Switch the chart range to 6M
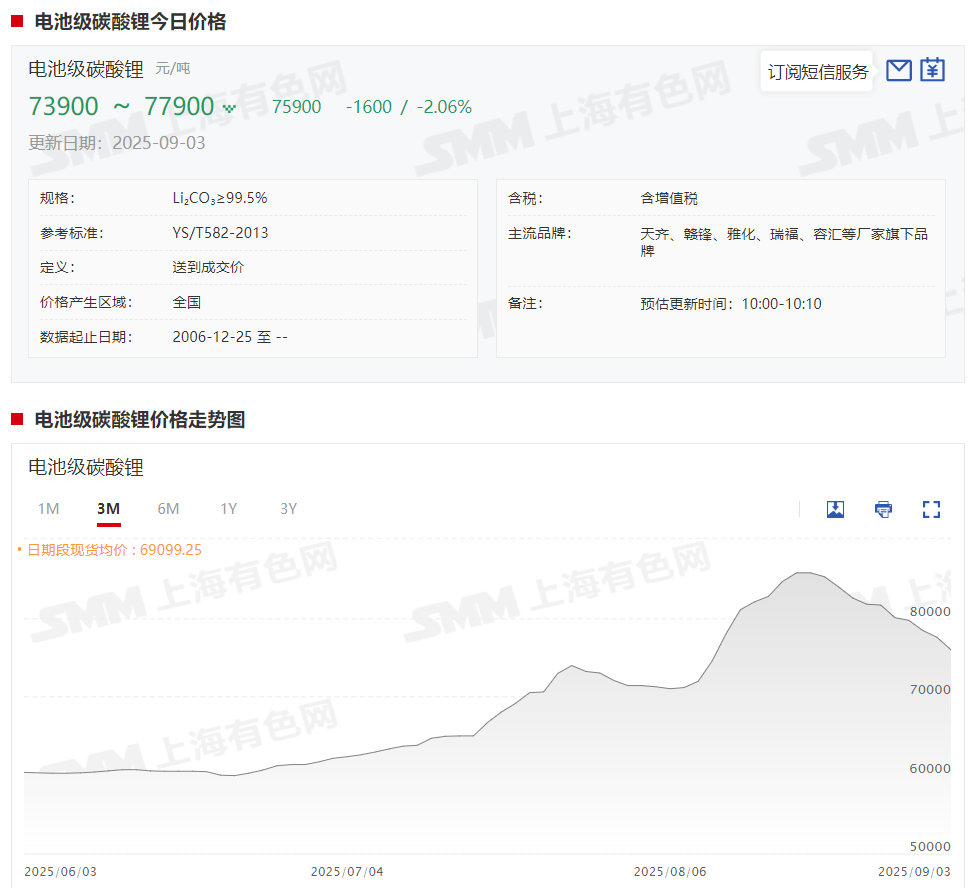This screenshot has height=888, width=976. (x=168, y=509)
